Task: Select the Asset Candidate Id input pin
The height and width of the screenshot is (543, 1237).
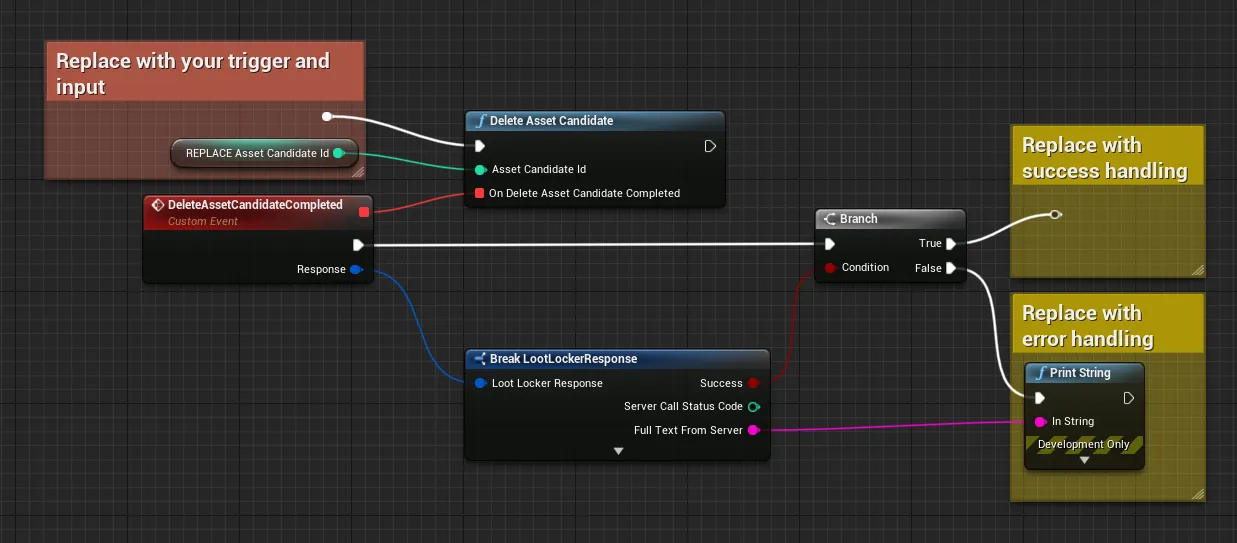Action: tap(480, 170)
